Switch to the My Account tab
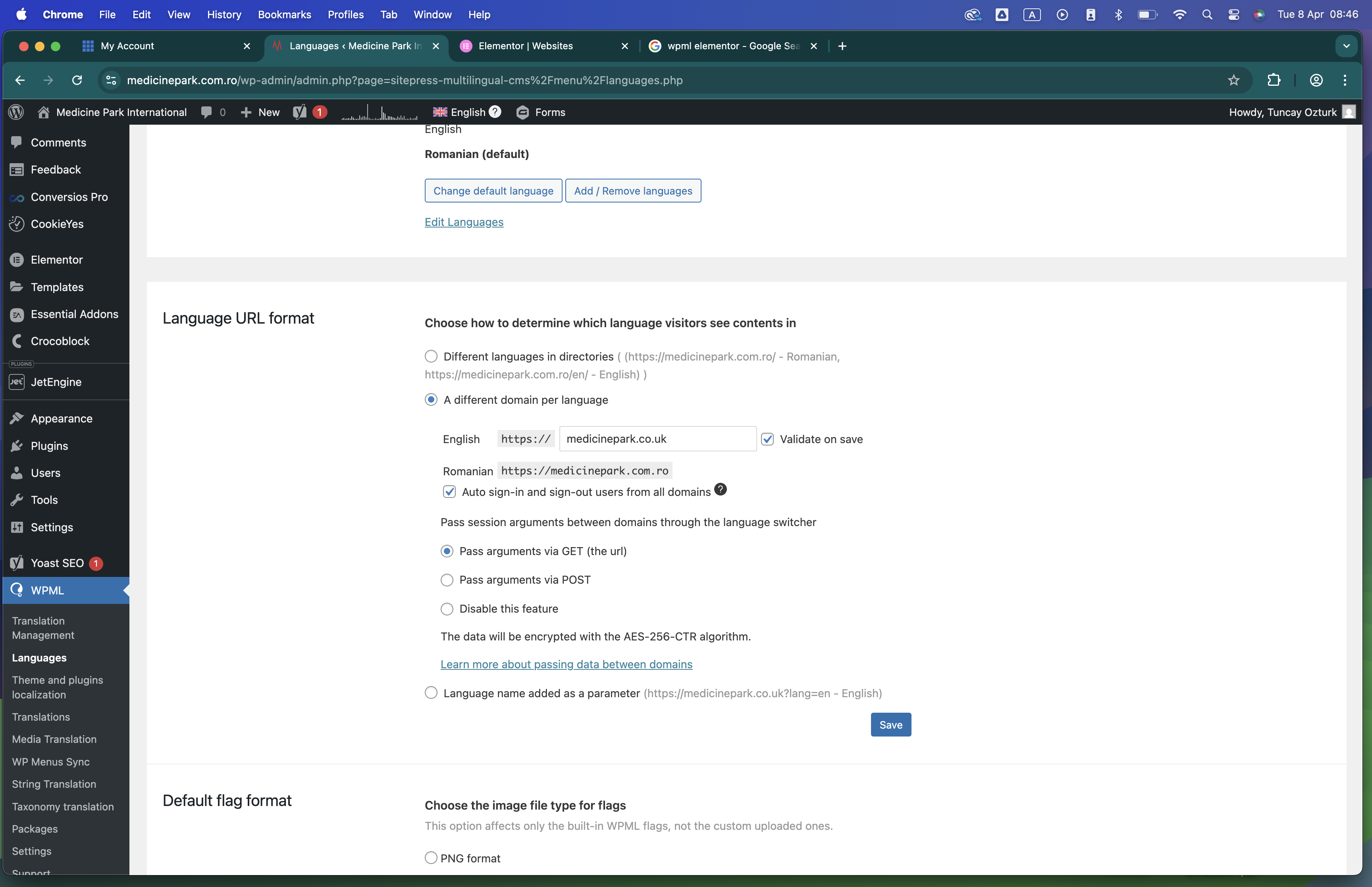The image size is (1372, 887). coord(167,46)
